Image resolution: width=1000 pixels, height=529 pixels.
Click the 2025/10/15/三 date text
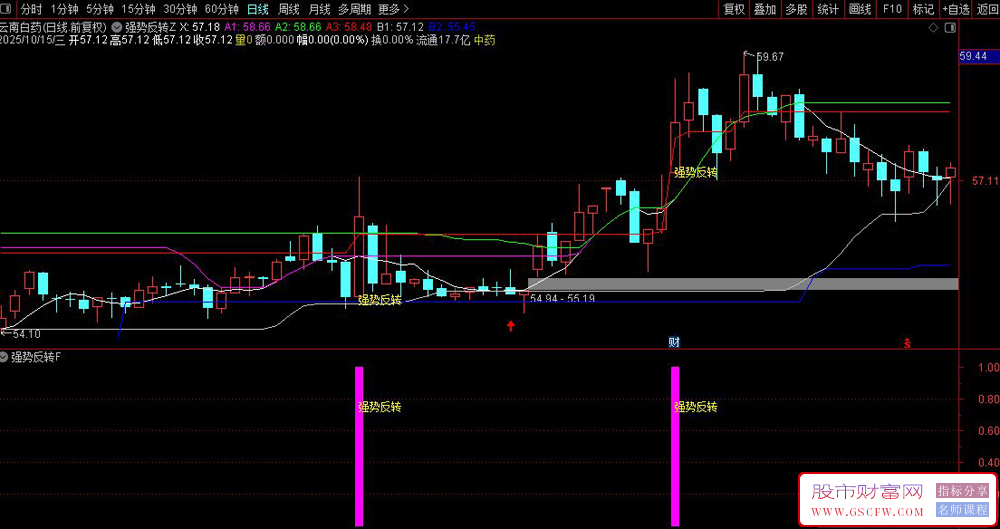coord(33,40)
